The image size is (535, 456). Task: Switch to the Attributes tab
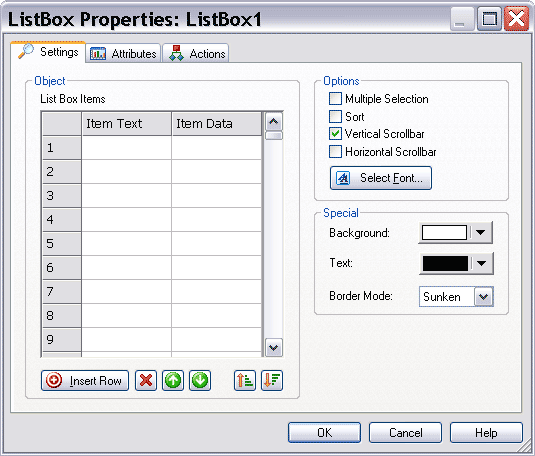tap(123, 54)
